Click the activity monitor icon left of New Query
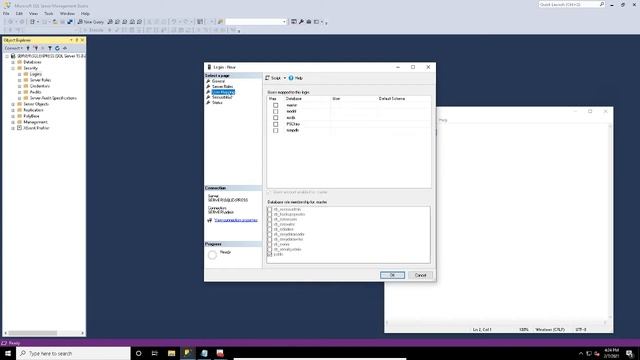Viewport: 640px width, 360px height. click(70, 22)
